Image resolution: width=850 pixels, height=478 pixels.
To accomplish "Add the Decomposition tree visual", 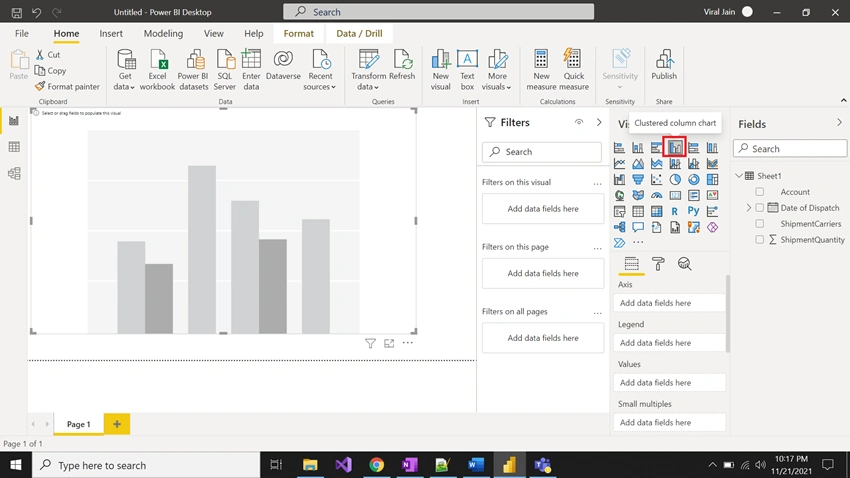I will [619, 227].
